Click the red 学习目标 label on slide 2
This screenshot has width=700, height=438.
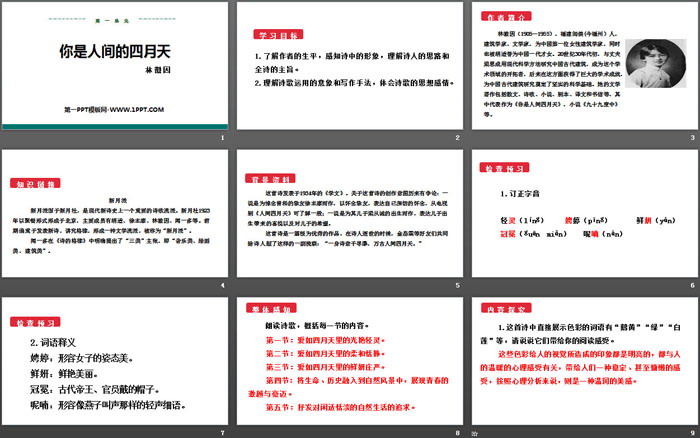coord(278,34)
